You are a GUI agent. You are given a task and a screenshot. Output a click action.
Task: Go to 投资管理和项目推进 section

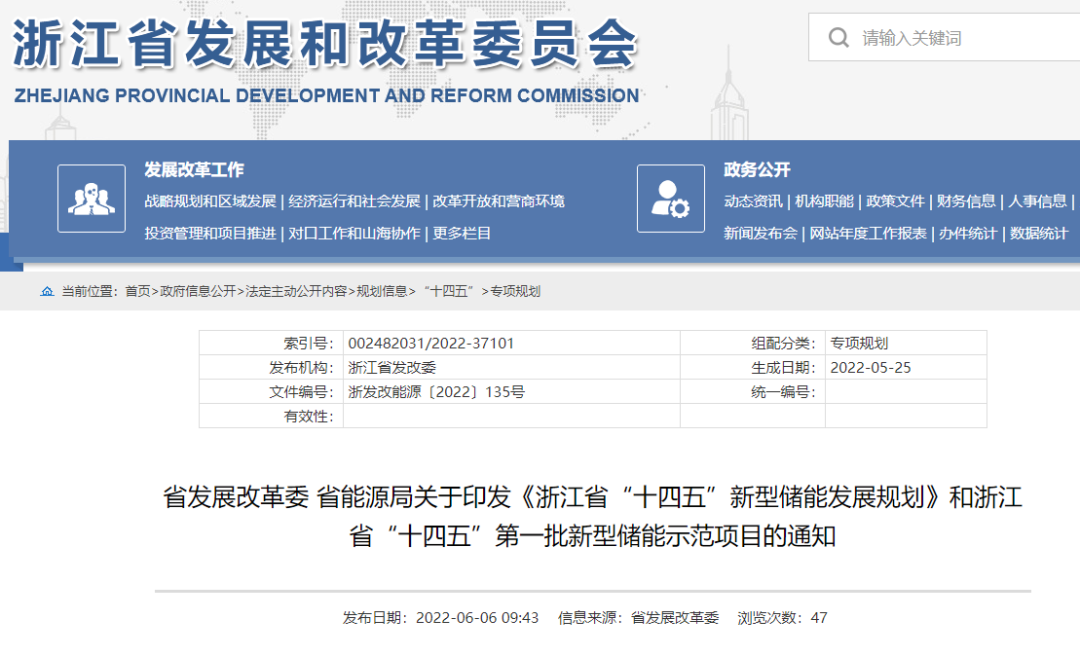pyautogui.click(x=210, y=233)
